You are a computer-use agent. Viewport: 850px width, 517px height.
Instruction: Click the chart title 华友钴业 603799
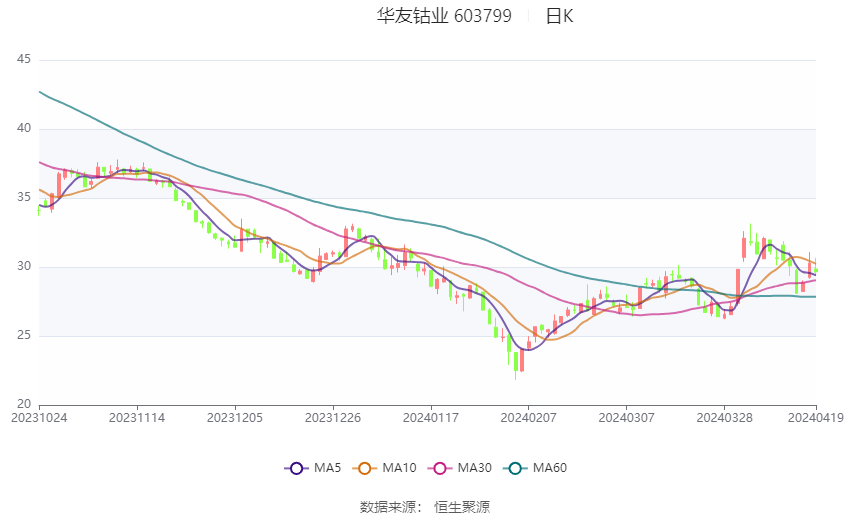click(444, 16)
